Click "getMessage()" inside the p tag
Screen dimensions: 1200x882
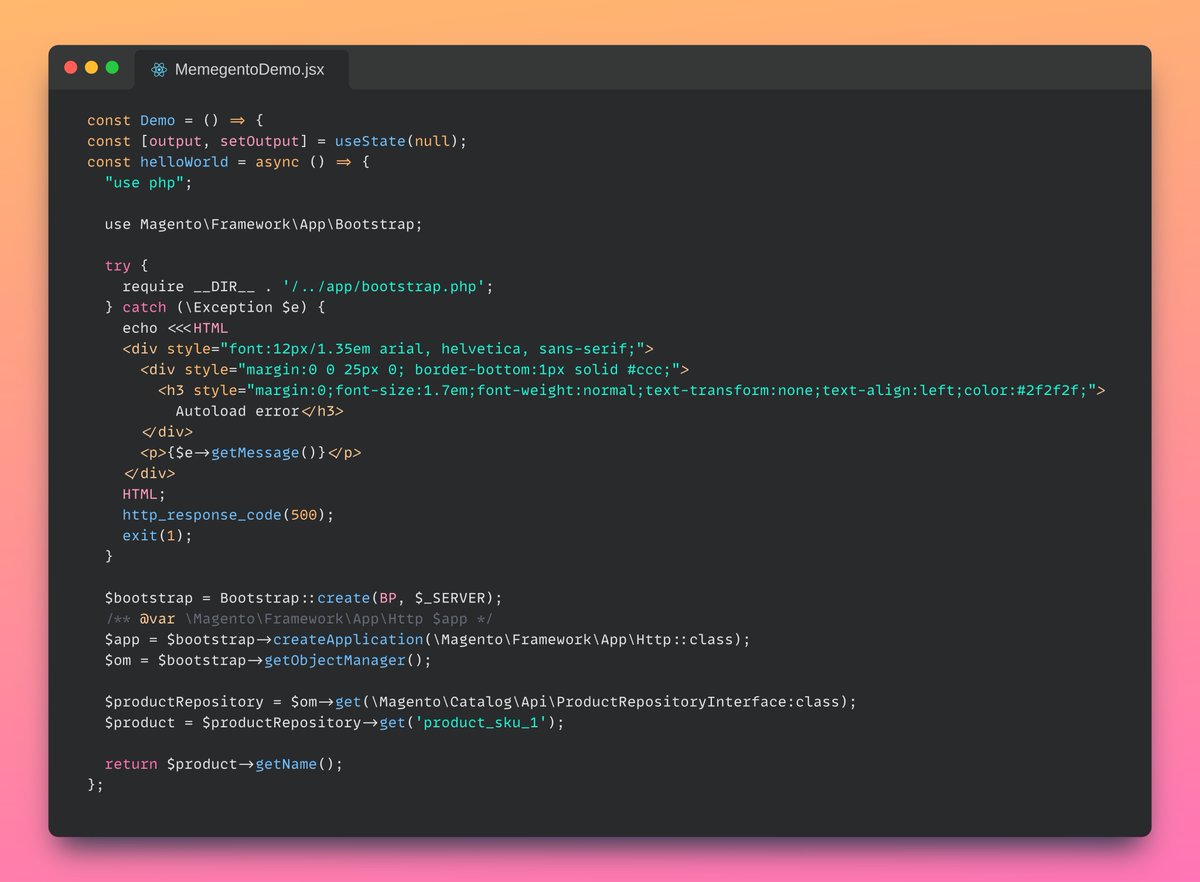pyautogui.click(x=264, y=453)
